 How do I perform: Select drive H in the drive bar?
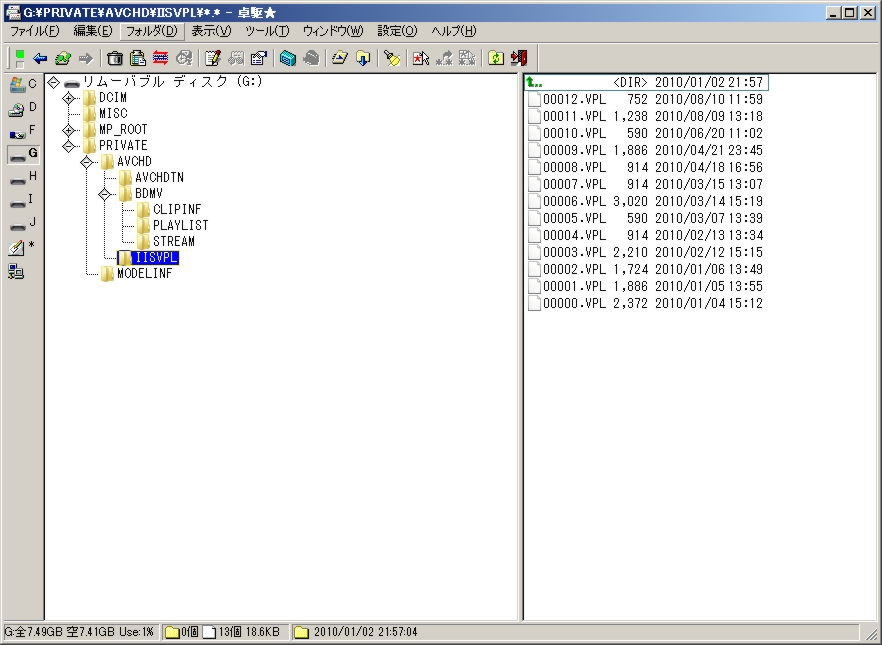point(21,177)
